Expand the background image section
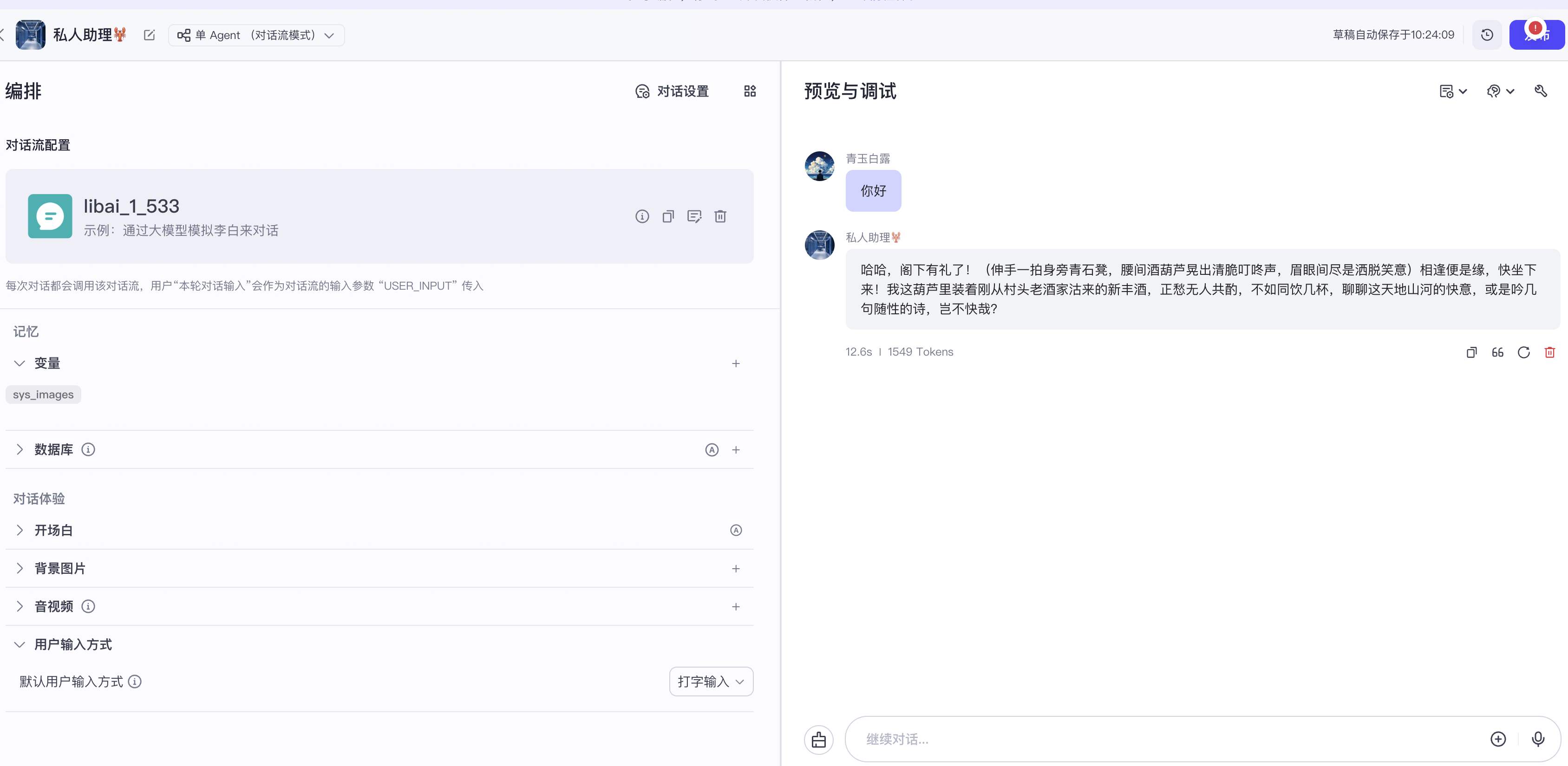The width and height of the screenshot is (1568, 766). tap(20, 568)
